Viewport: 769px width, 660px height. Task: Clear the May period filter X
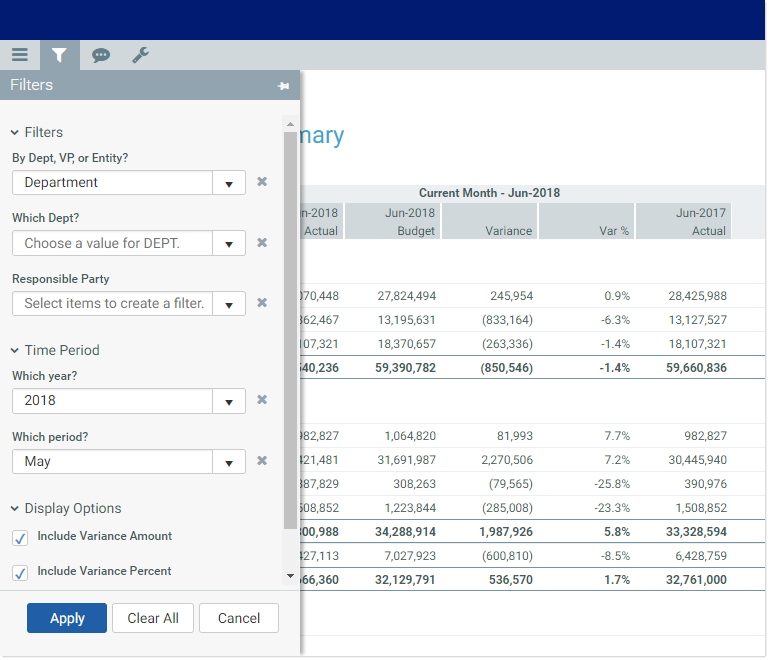262,461
